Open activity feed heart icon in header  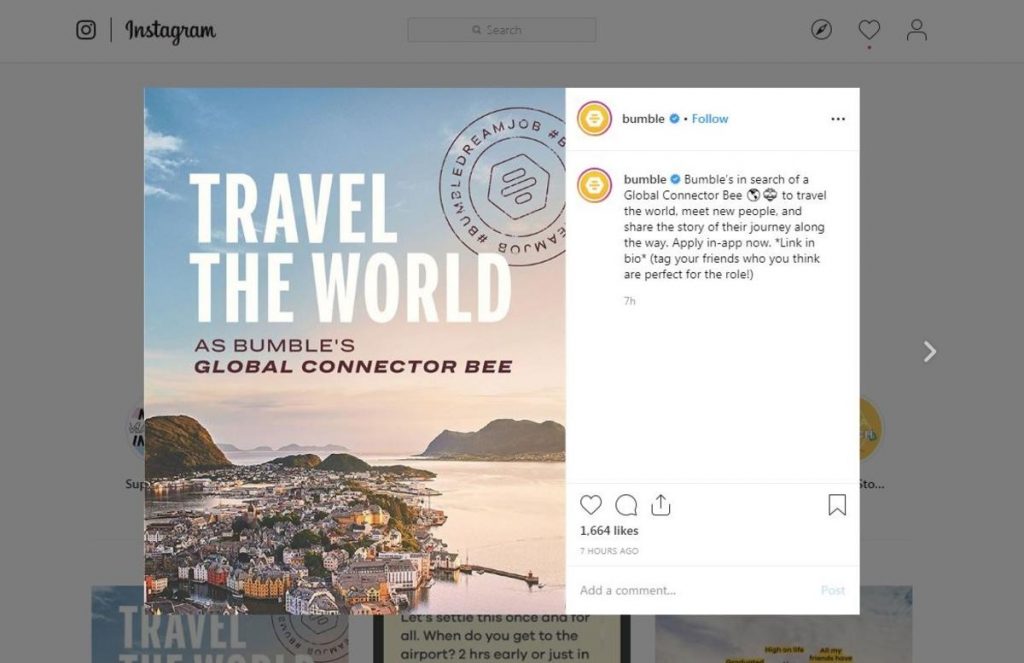tap(869, 30)
